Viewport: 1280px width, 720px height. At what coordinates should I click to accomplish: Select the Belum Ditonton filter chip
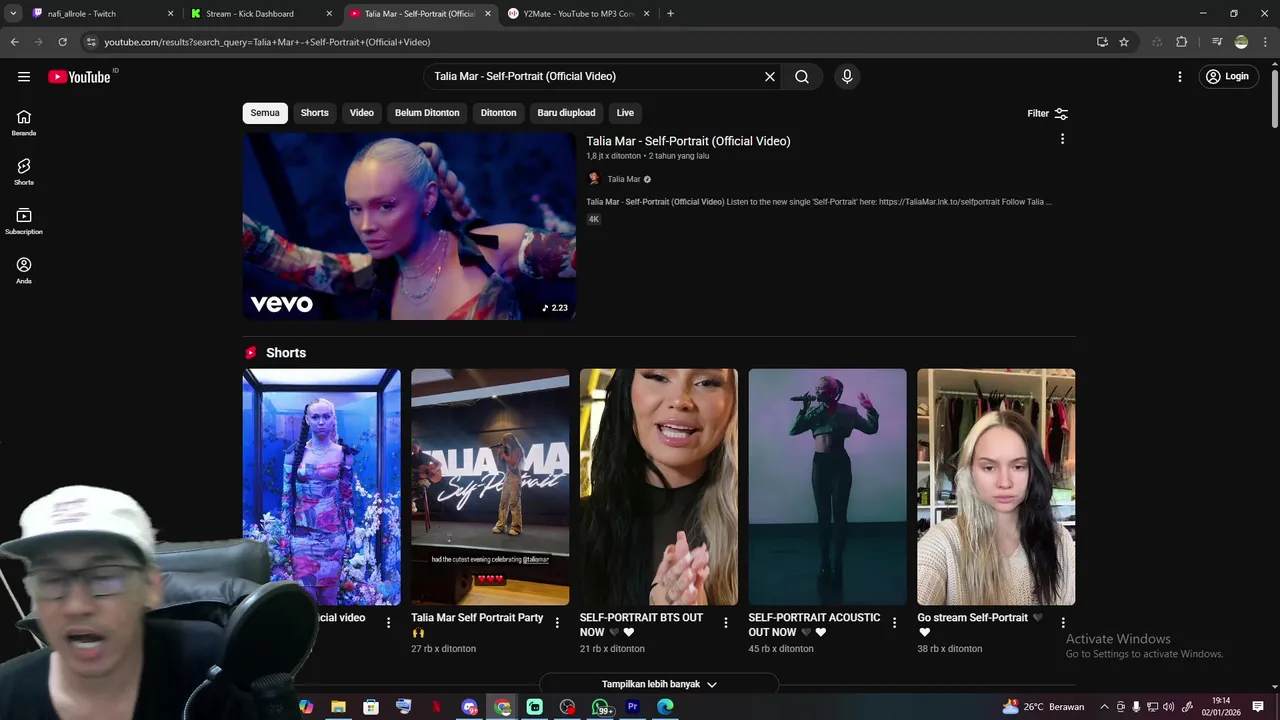pyautogui.click(x=427, y=113)
